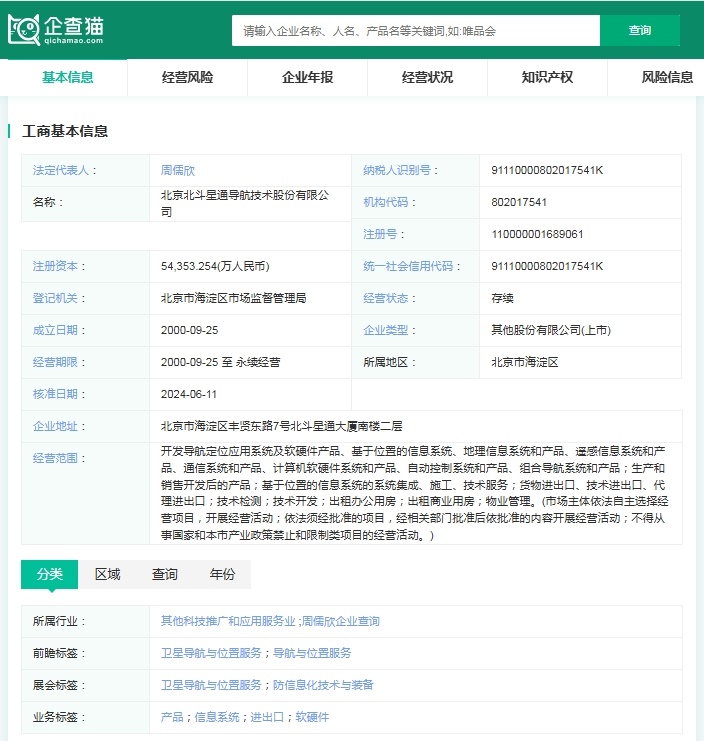Viewport: 704px width, 741px height.
Task: Open legal representative 周儒欣 link
Action: point(178,170)
